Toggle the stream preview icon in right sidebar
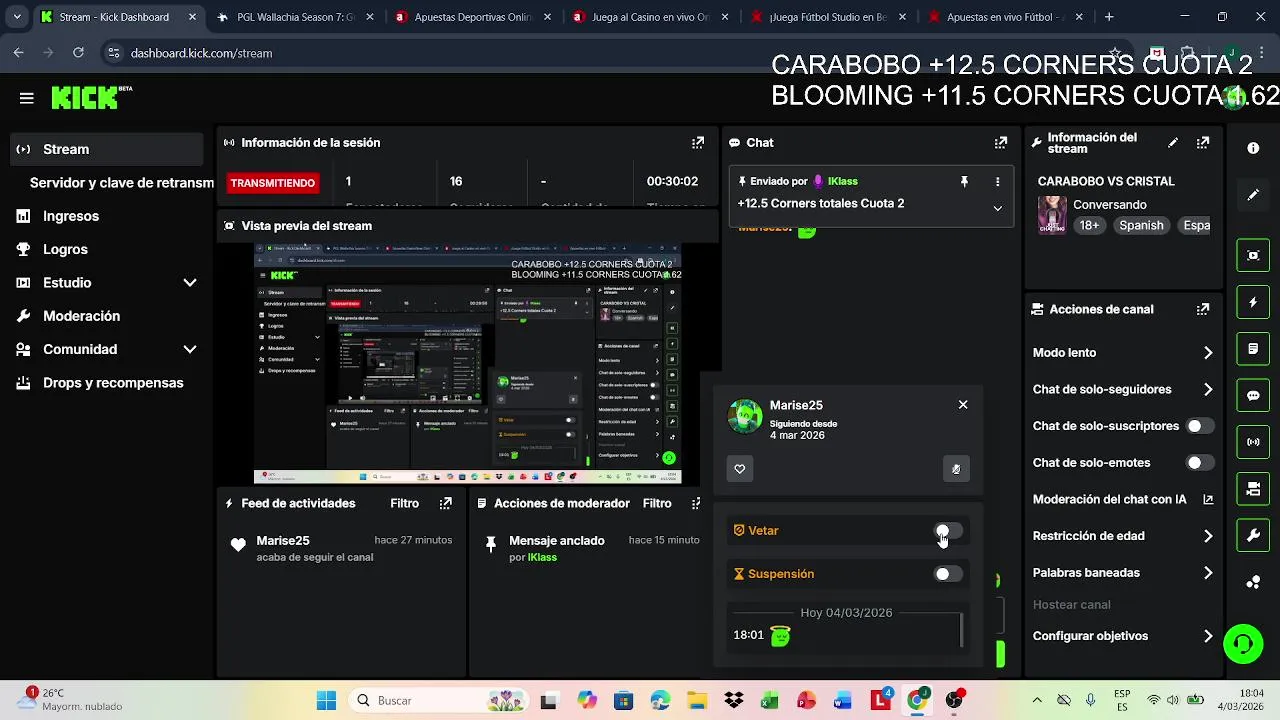This screenshot has height=720, width=1280. (1253, 255)
